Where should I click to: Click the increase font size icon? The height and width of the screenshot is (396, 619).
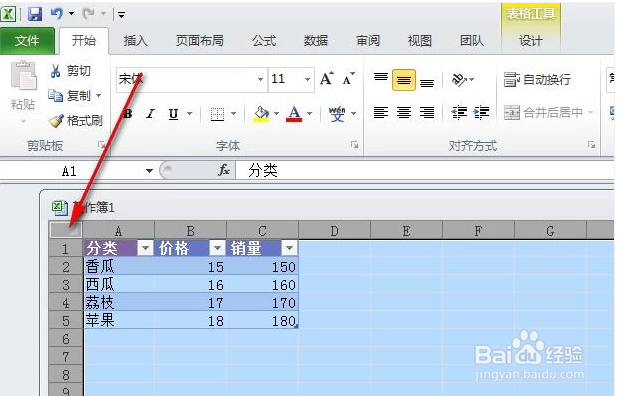[327, 79]
